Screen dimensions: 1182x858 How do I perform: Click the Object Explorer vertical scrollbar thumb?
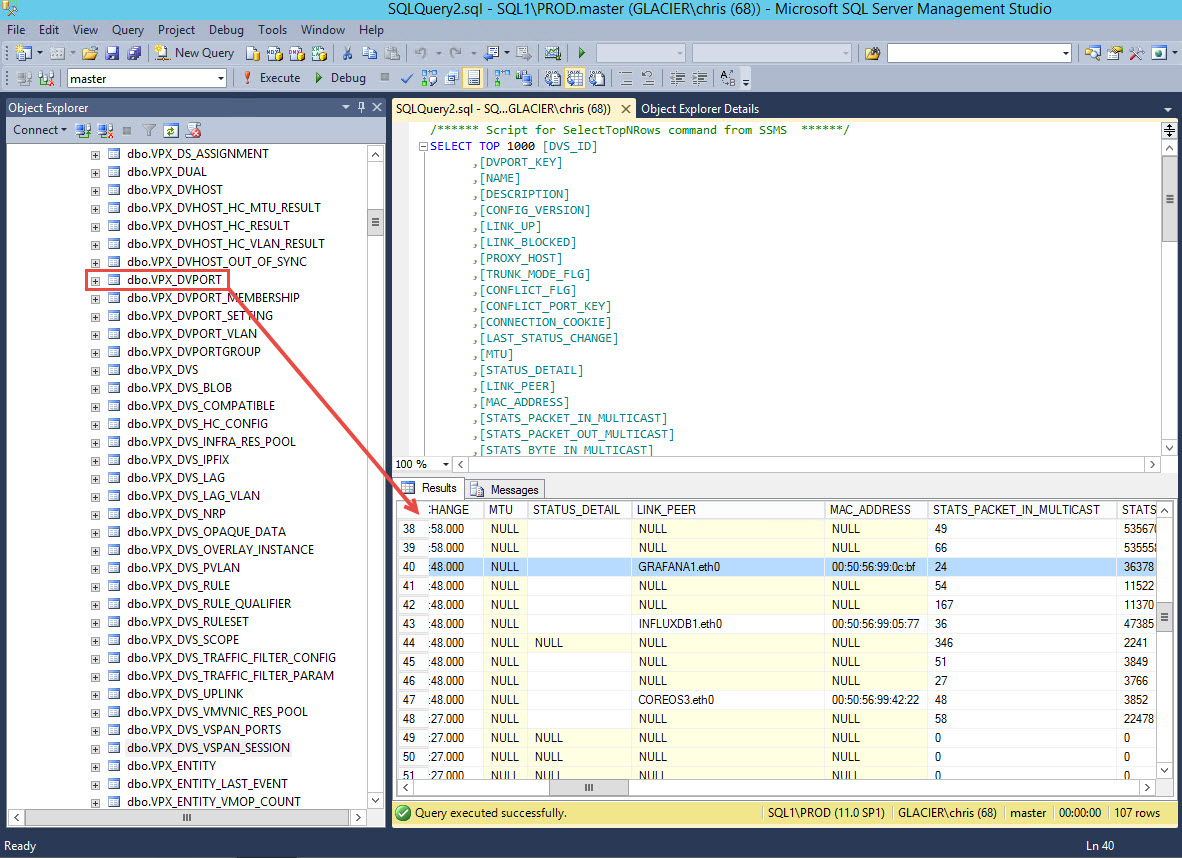[375, 222]
